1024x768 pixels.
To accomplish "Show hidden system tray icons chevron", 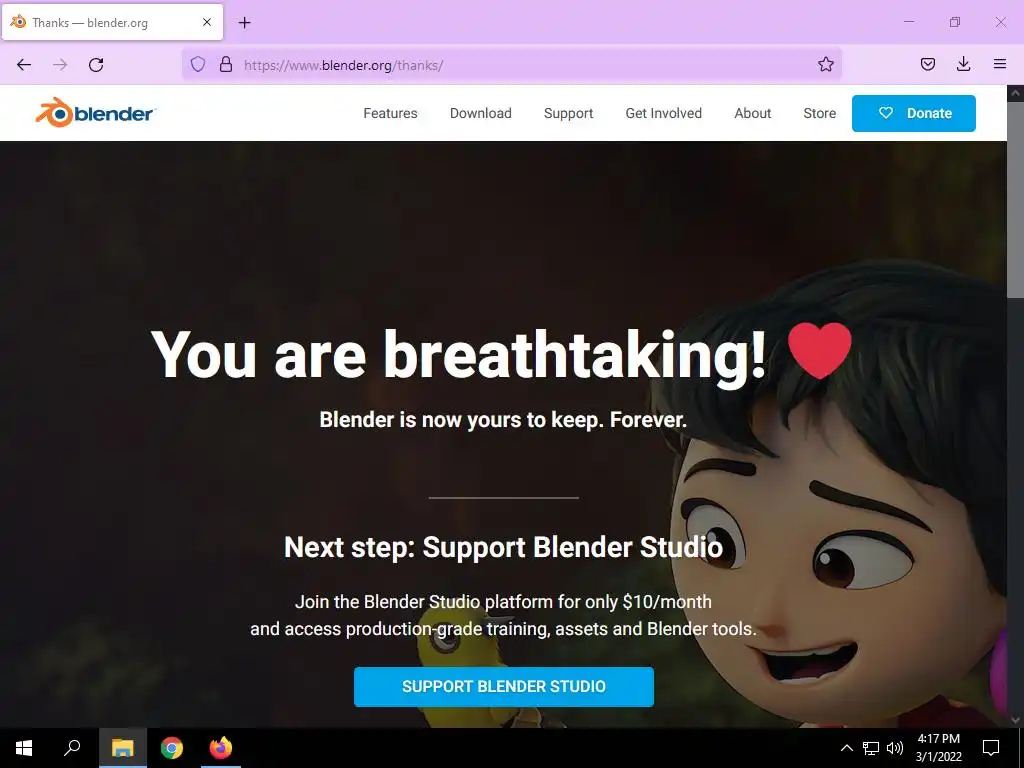I will click(846, 748).
